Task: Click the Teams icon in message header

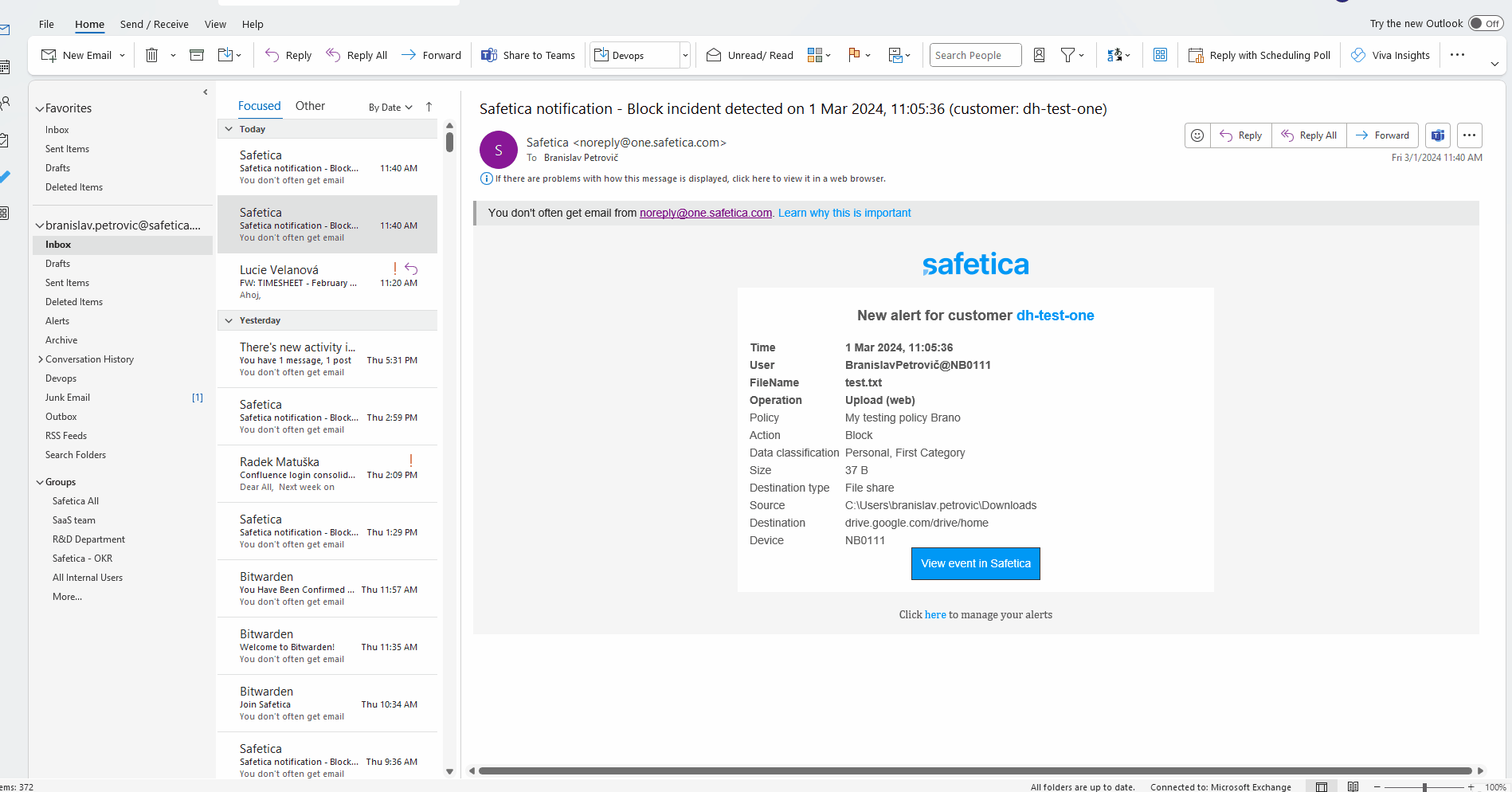Action: 1438,135
